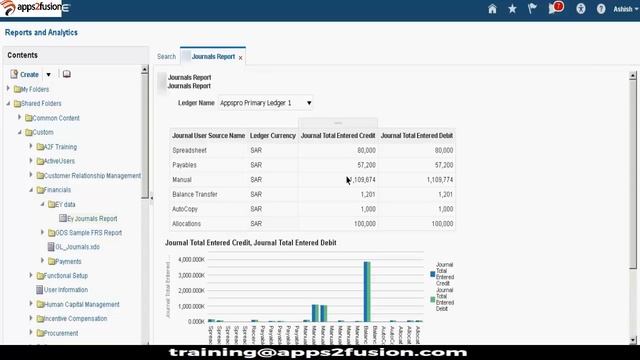Click the apps2fusion logo

pos(31,8)
